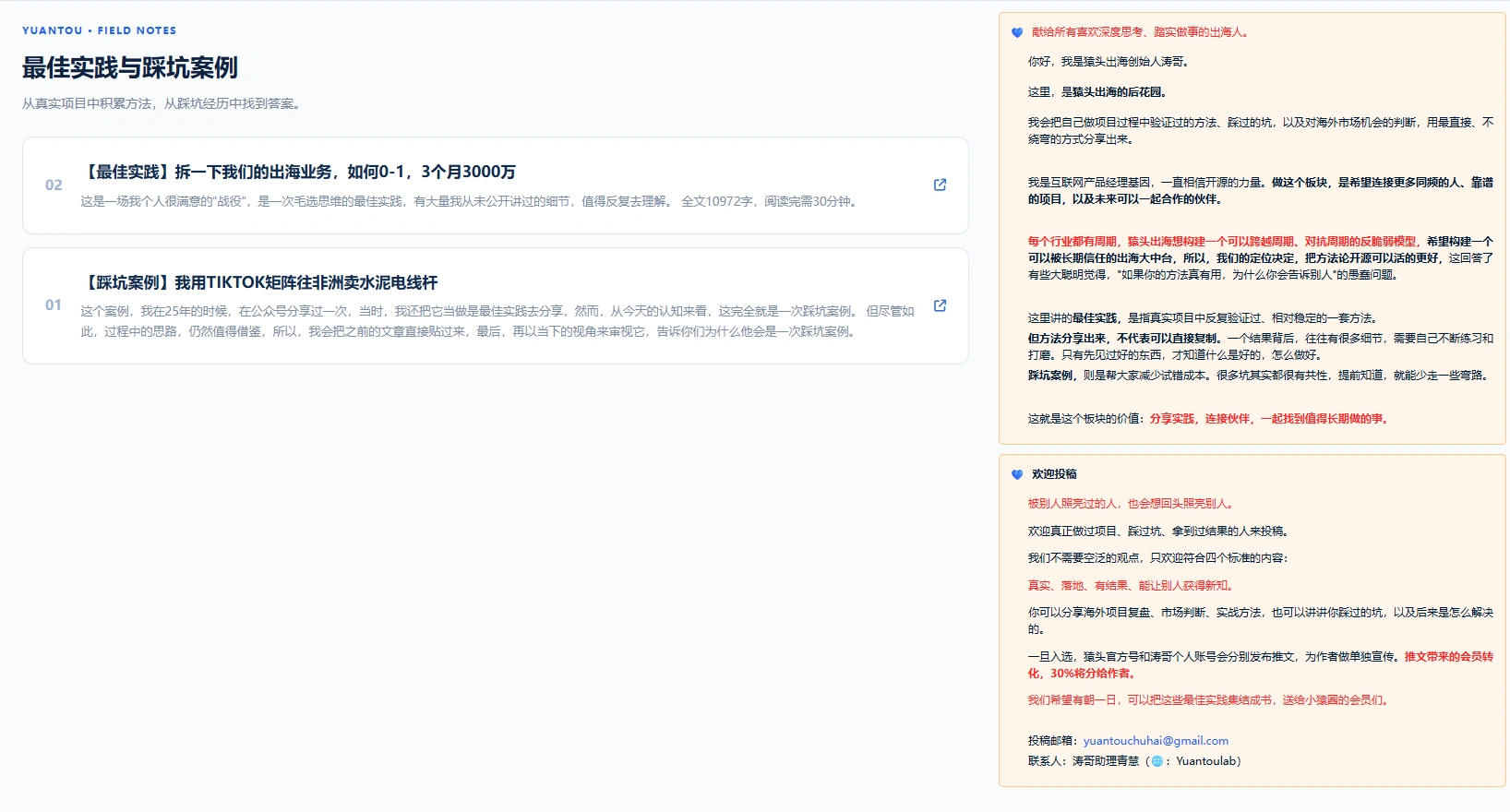Click blue heart icon next to 欢迎投稿
Image resolution: width=1510 pixels, height=812 pixels.
[1017, 474]
